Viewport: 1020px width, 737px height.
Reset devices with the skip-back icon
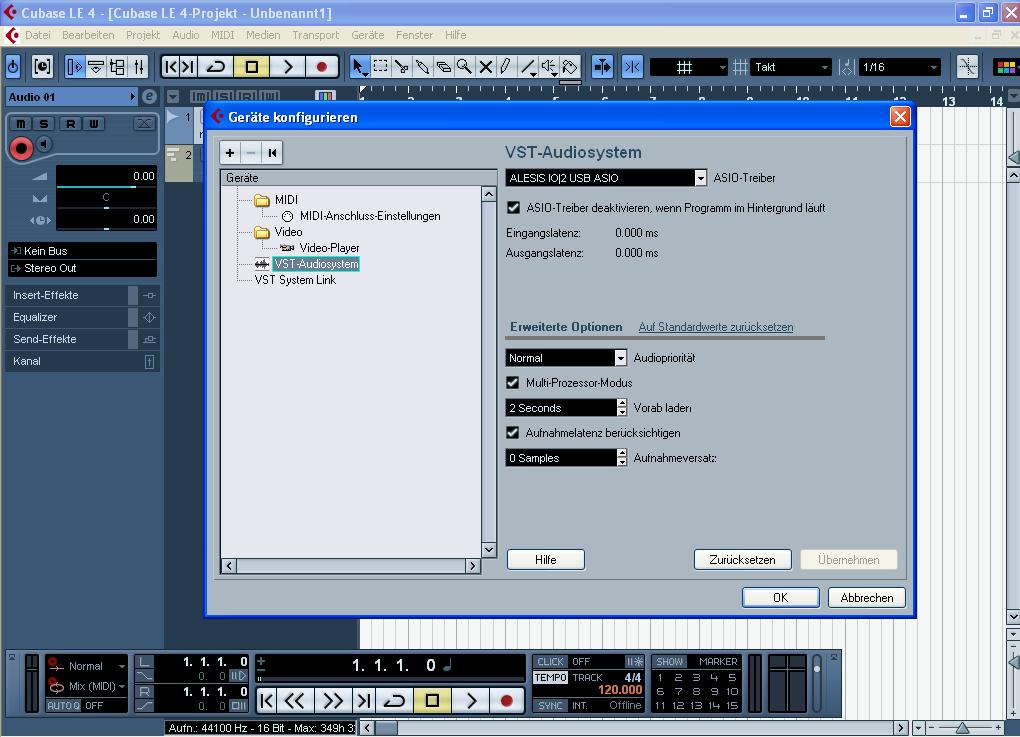pyautogui.click(x=272, y=153)
